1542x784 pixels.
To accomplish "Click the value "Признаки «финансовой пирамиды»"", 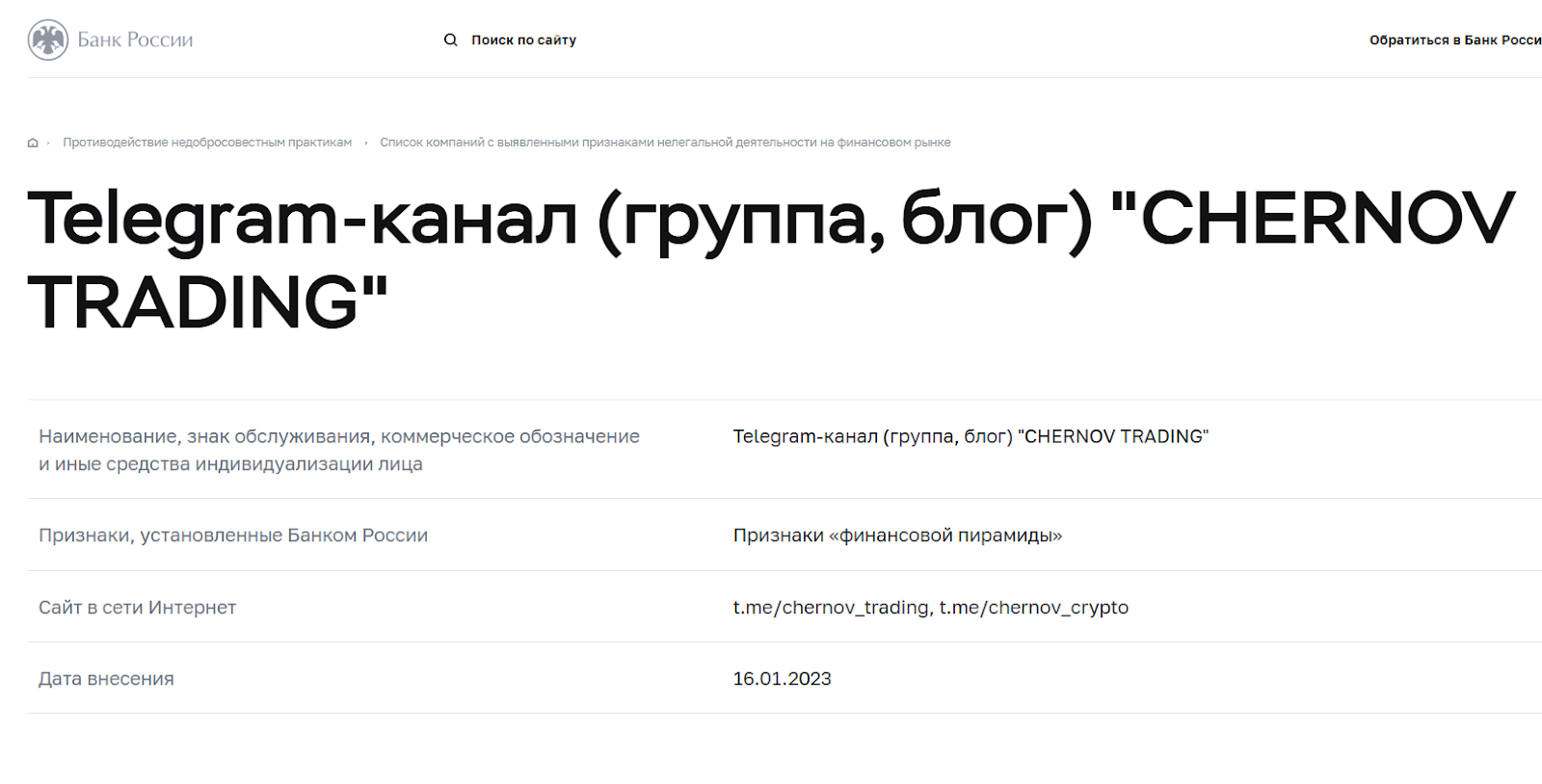I will coord(897,536).
